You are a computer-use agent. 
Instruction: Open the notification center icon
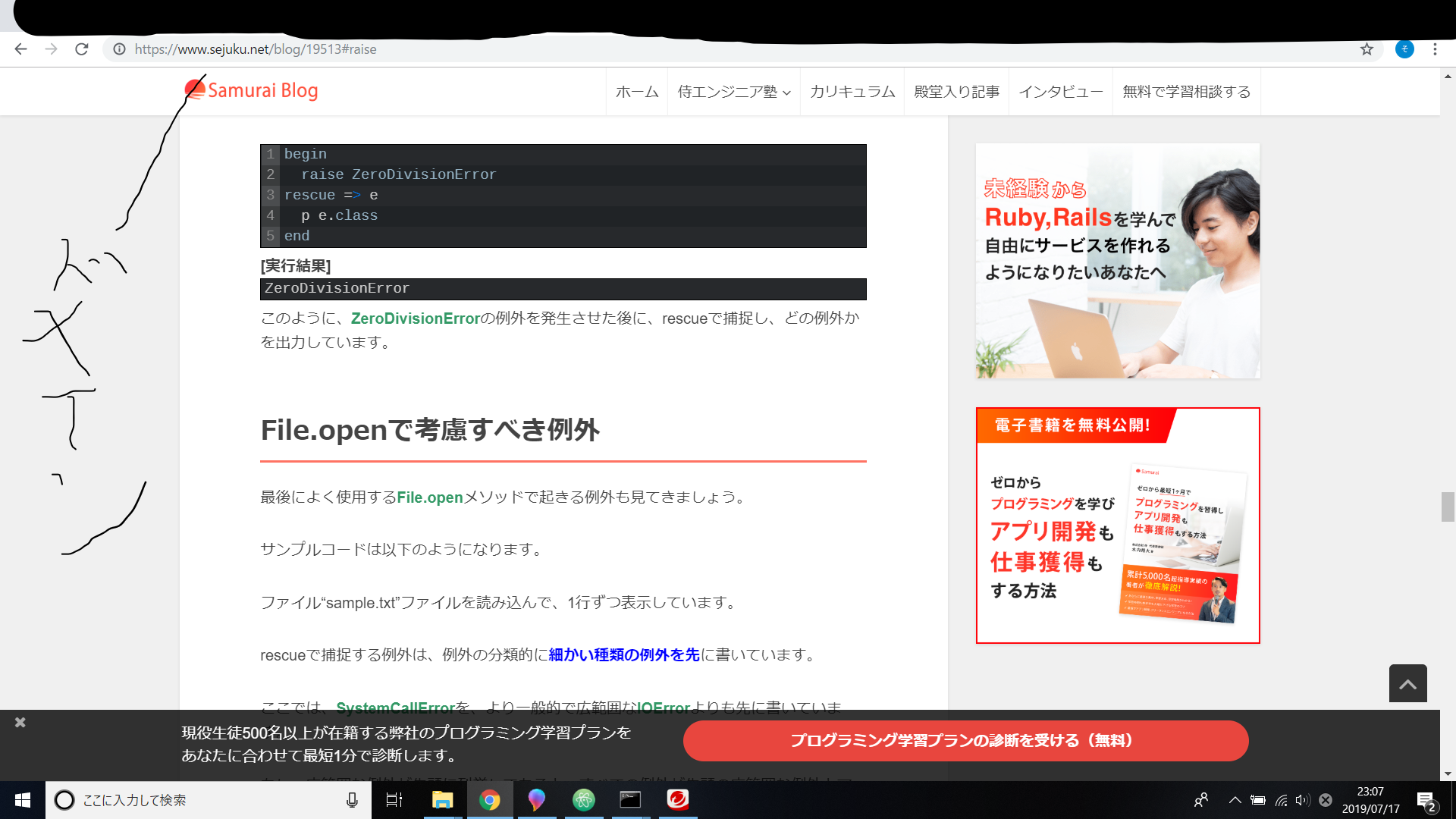tap(1426, 800)
